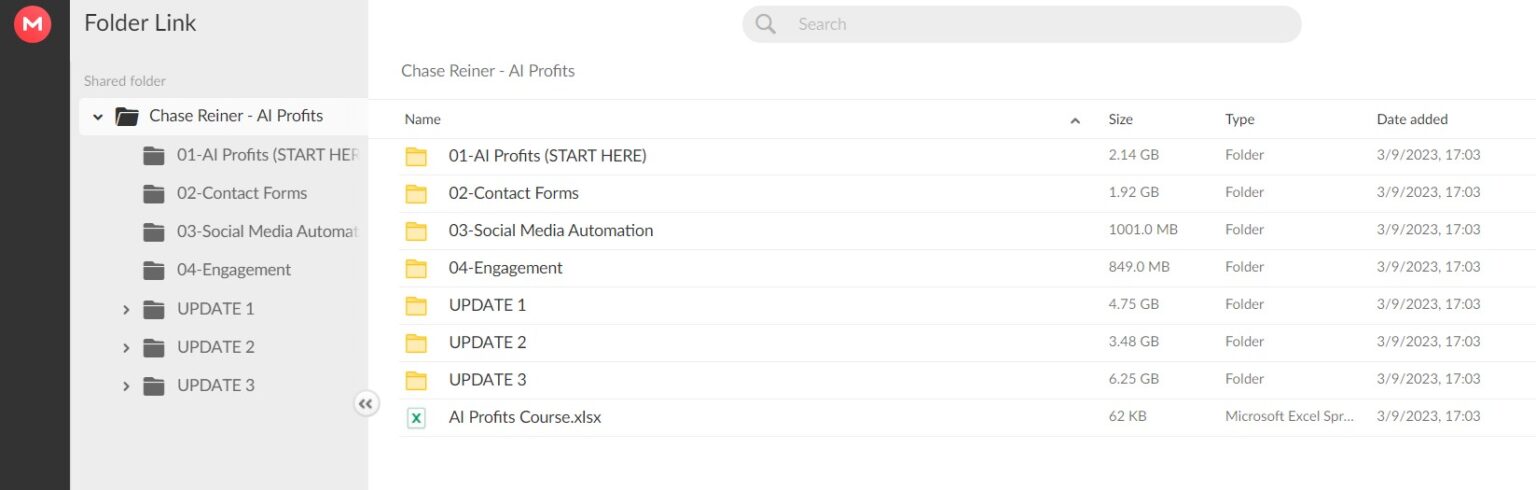The height and width of the screenshot is (490, 1536).
Task: Collapse the Chase Reiner - AI Profits tree
Action: [x=97, y=117]
